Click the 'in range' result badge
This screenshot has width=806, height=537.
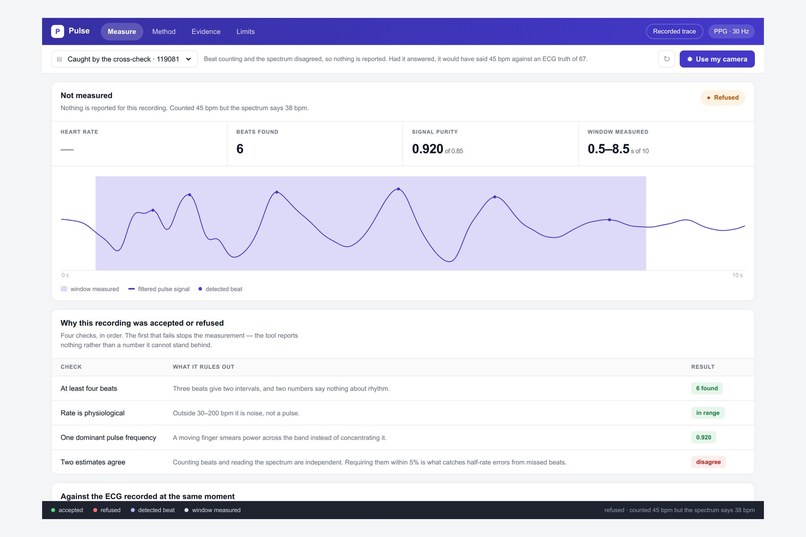[x=708, y=413]
